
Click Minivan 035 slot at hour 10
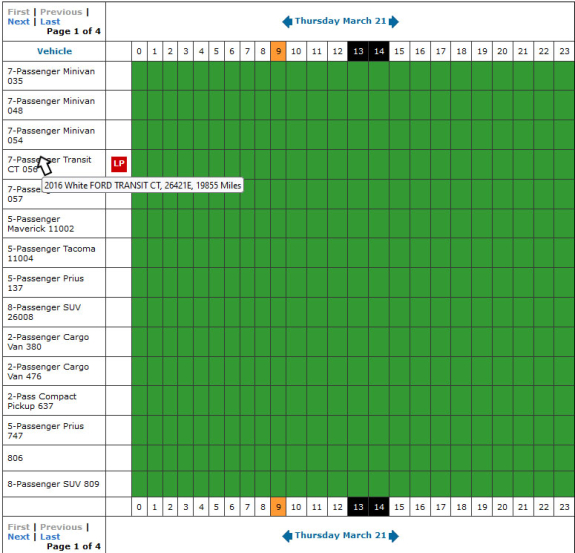tap(296, 76)
